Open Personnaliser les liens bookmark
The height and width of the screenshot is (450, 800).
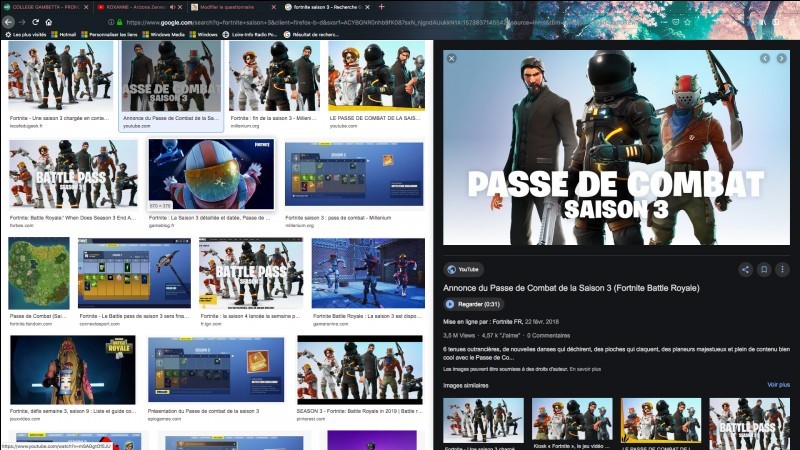109,35
